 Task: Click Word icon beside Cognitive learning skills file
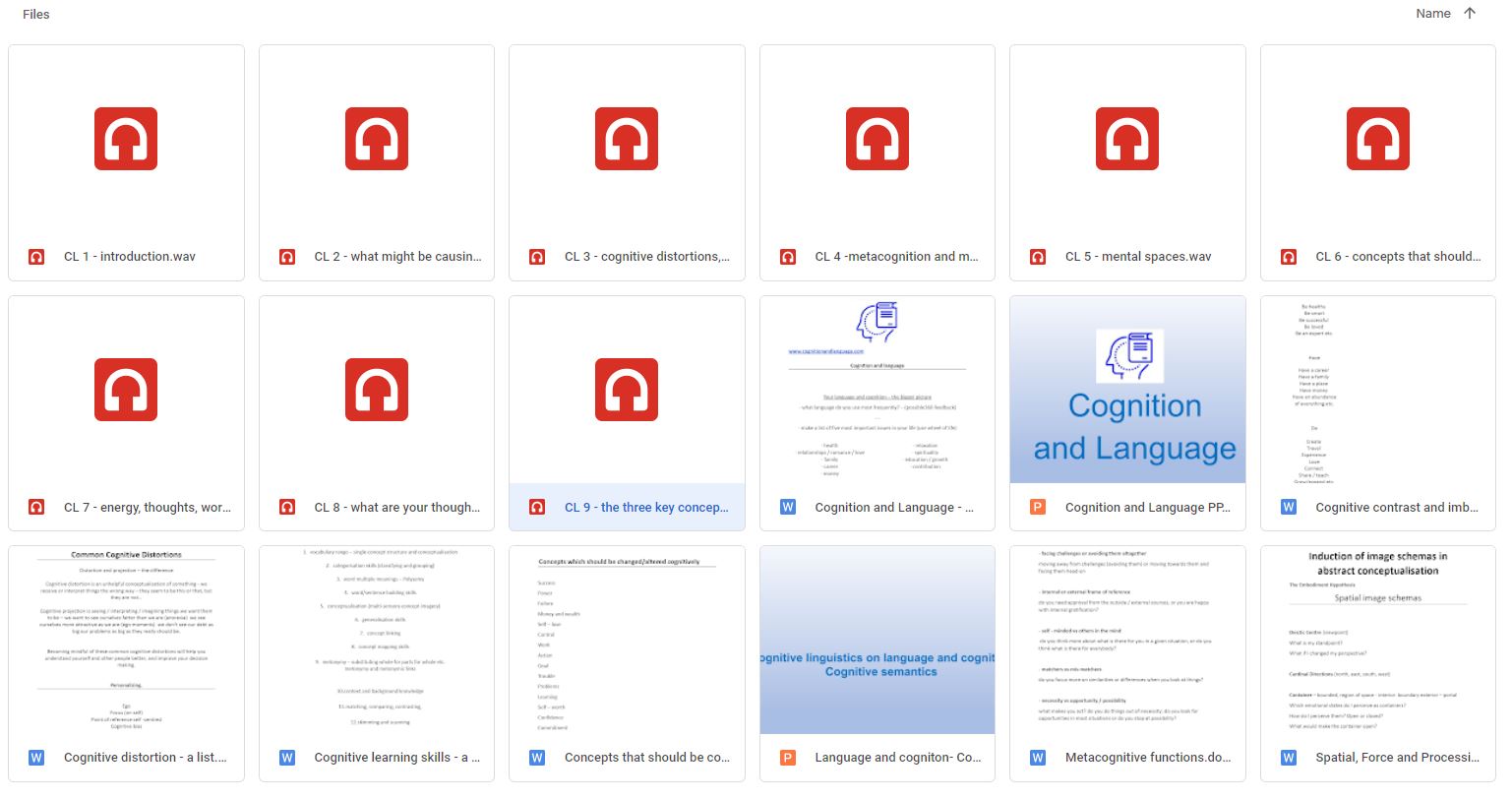point(287,758)
